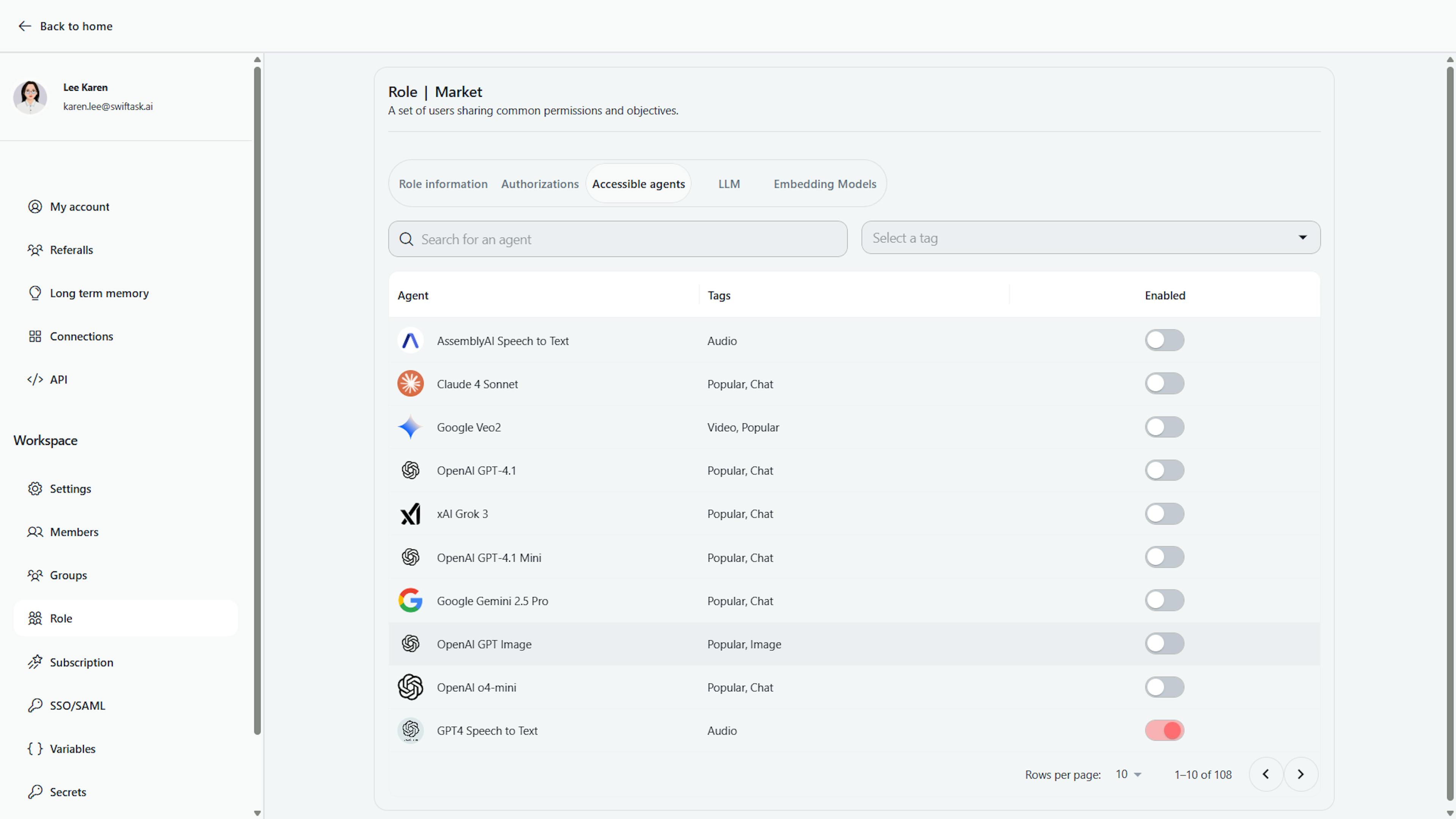The image size is (1456, 819).
Task: Click the xAI Grok 3 logo icon
Action: pos(410,514)
